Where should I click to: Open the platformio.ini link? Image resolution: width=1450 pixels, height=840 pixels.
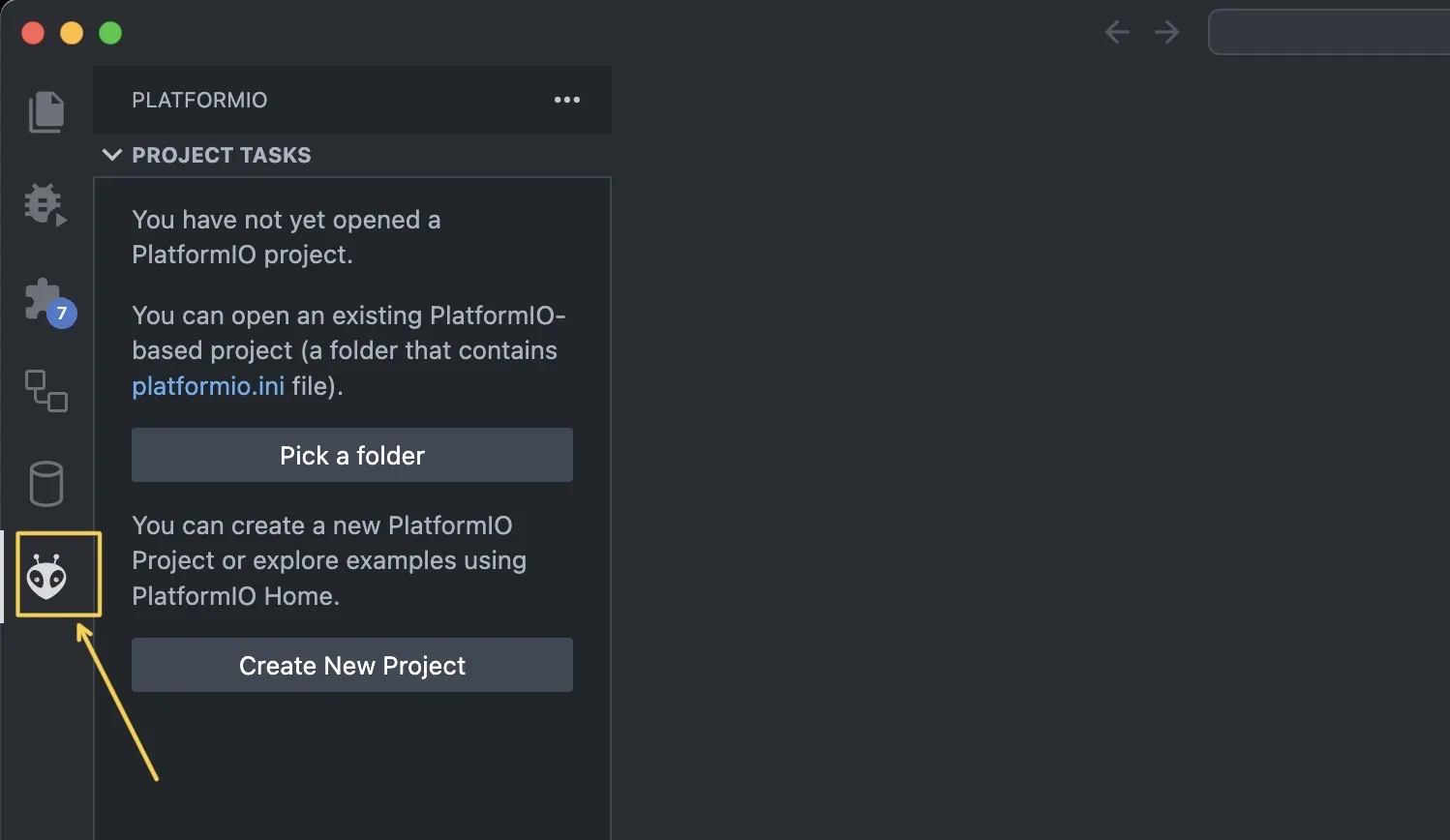[208, 386]
